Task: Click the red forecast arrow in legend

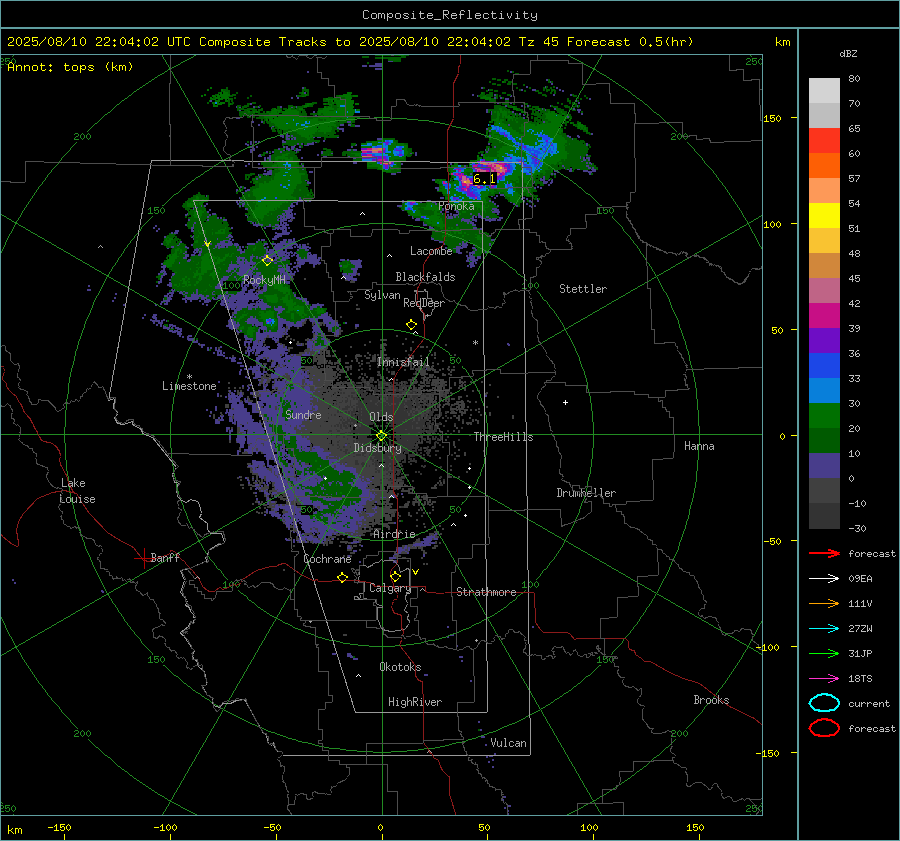Action: pyautogui.click(x=824, y=553)
